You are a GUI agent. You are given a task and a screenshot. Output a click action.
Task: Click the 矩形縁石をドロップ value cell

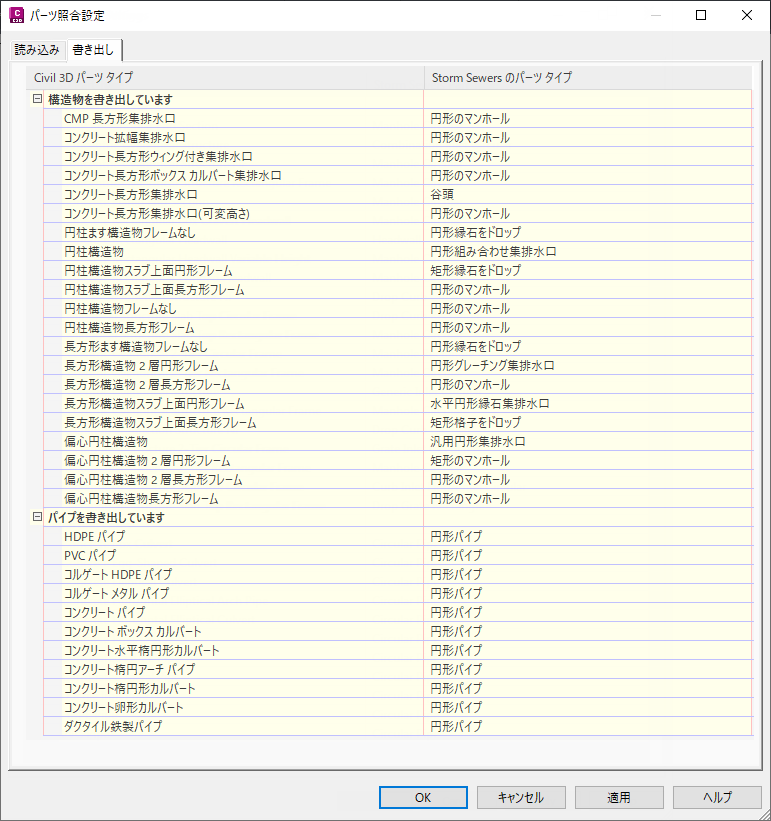tap(588, 270)
